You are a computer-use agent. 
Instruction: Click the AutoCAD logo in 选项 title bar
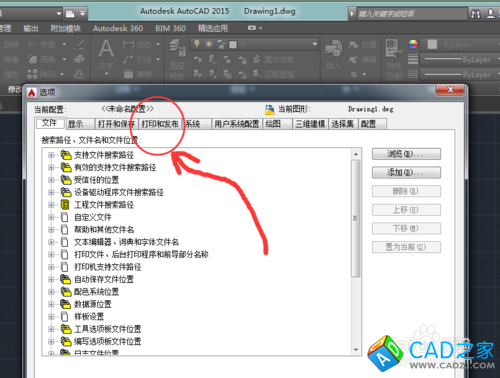point(32,92)
